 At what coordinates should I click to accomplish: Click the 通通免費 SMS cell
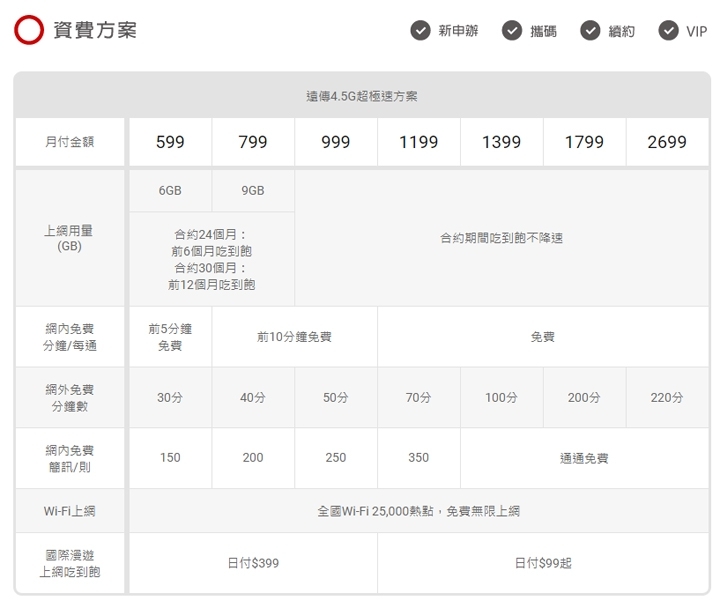tap(584, 458)
